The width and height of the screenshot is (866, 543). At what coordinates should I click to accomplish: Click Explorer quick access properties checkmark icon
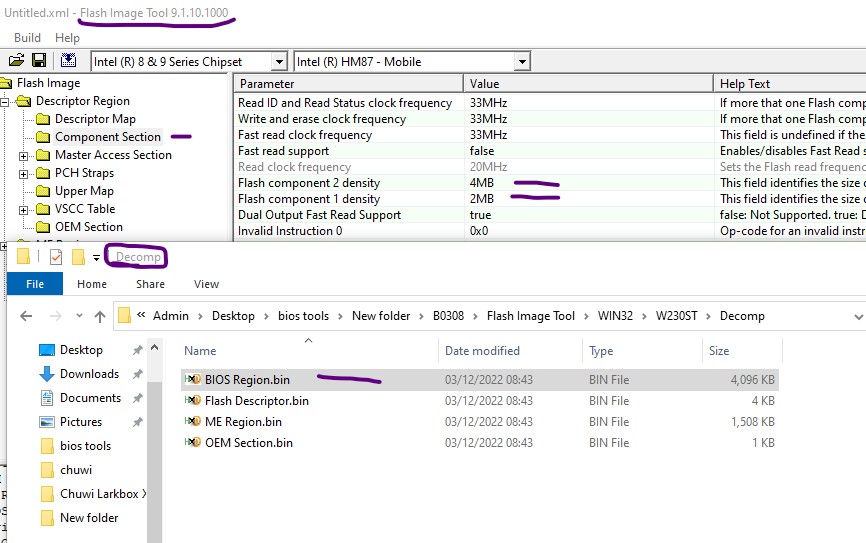pos(56,257)
